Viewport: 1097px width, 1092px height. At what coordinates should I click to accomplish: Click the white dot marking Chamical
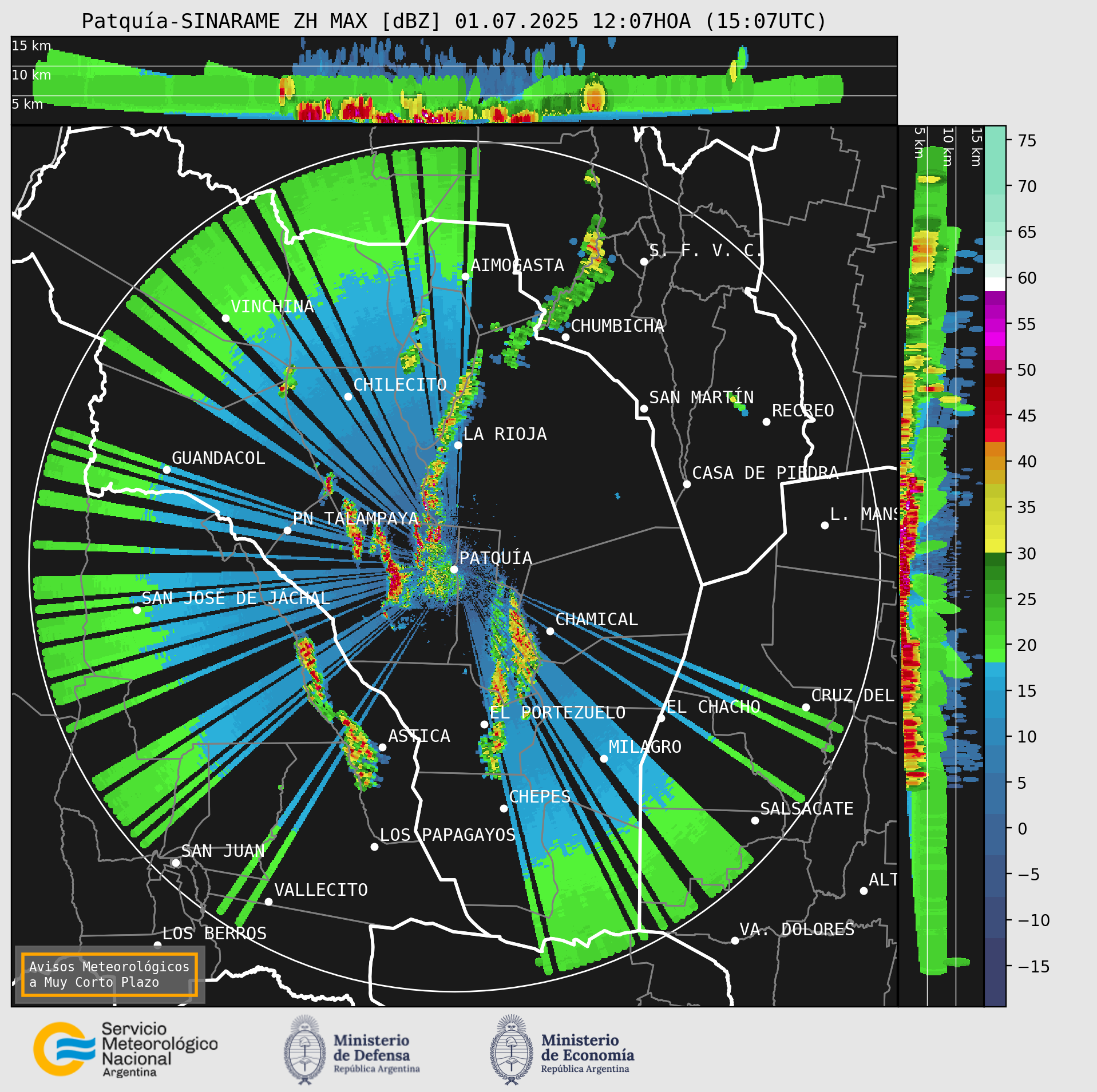(550, 631)
